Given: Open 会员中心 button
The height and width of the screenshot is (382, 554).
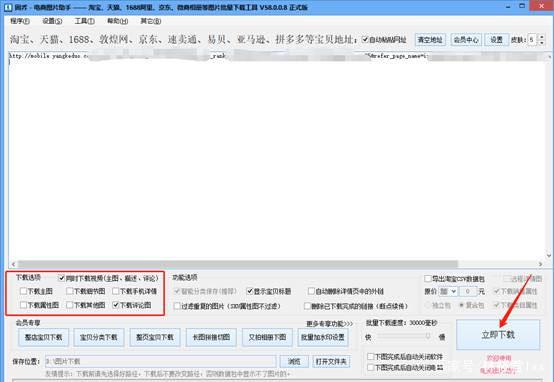Looking at the screenshot, I should (466, 40).
